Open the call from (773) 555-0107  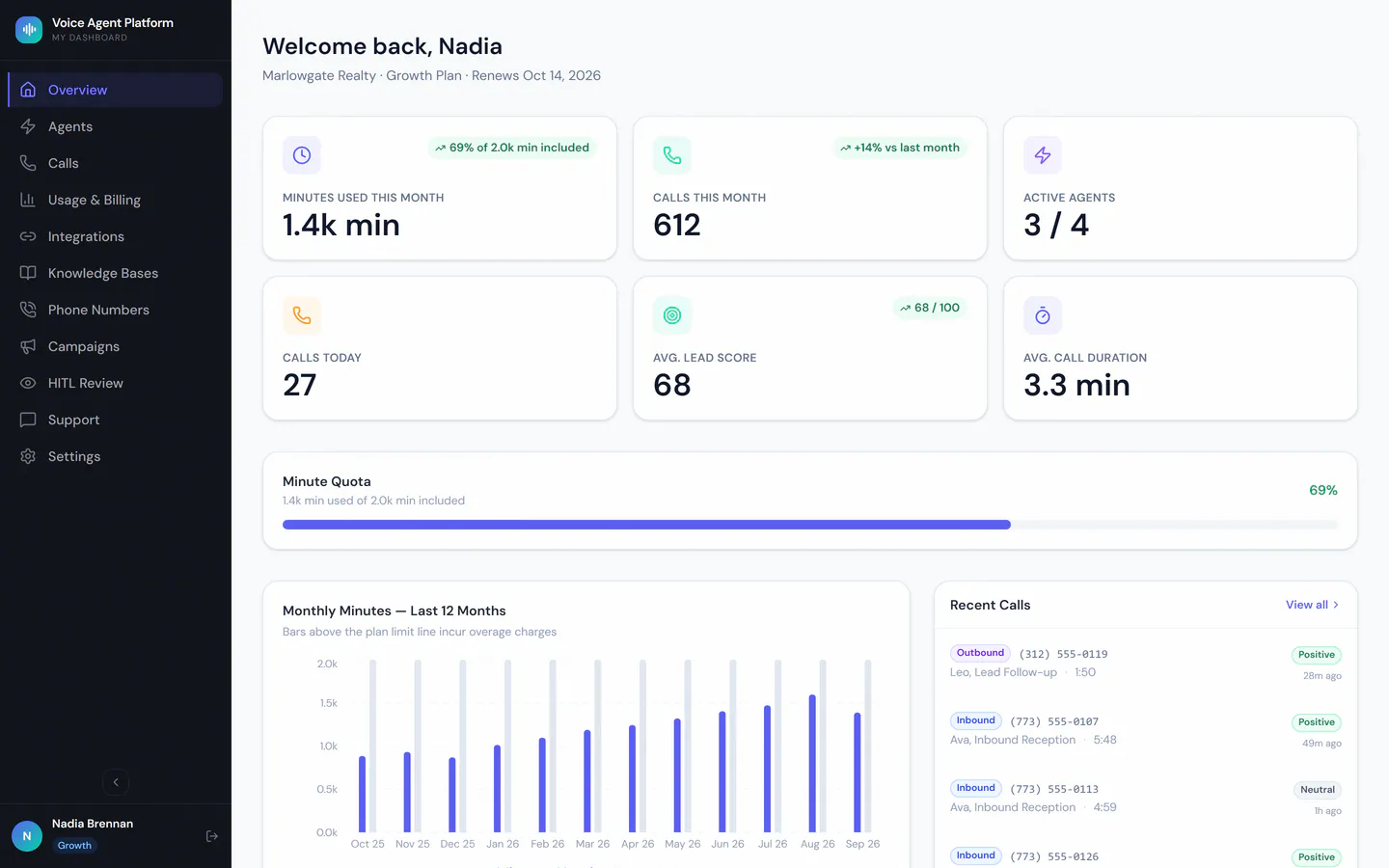[x=1146, y=730]
